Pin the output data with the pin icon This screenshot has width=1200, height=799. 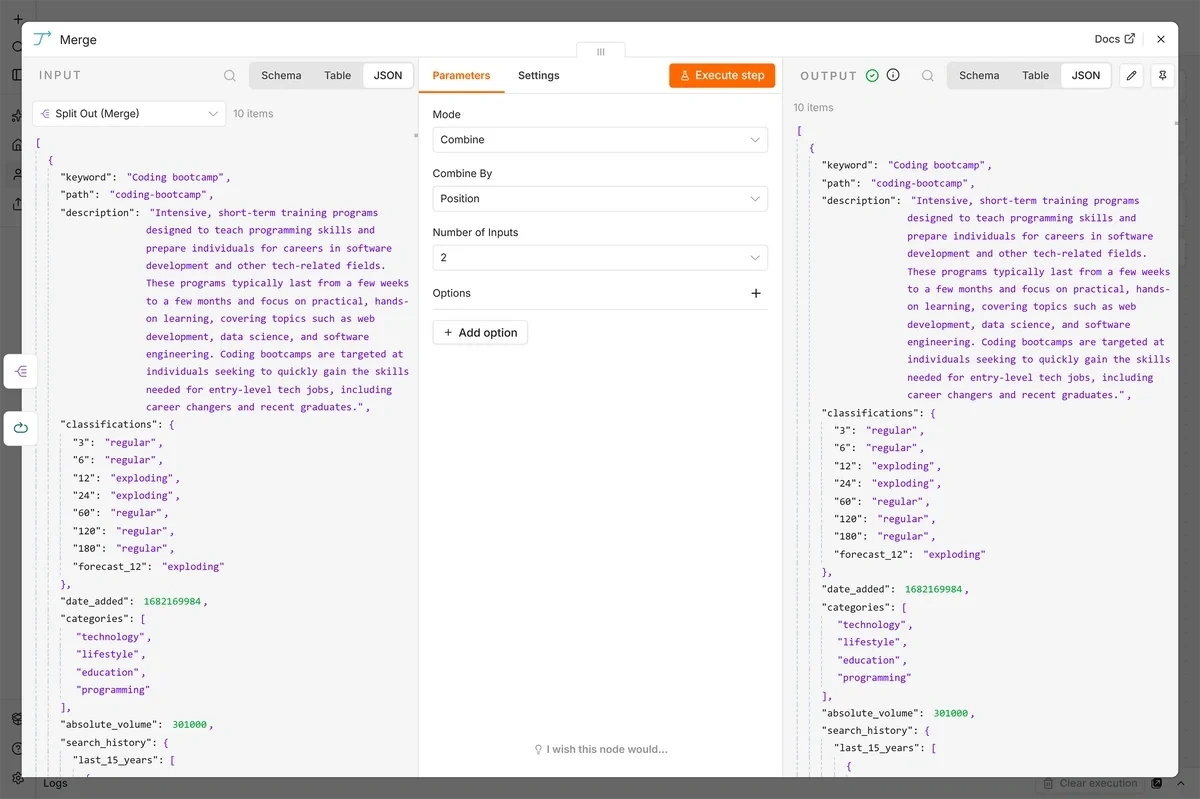(x=1161, y=75)
